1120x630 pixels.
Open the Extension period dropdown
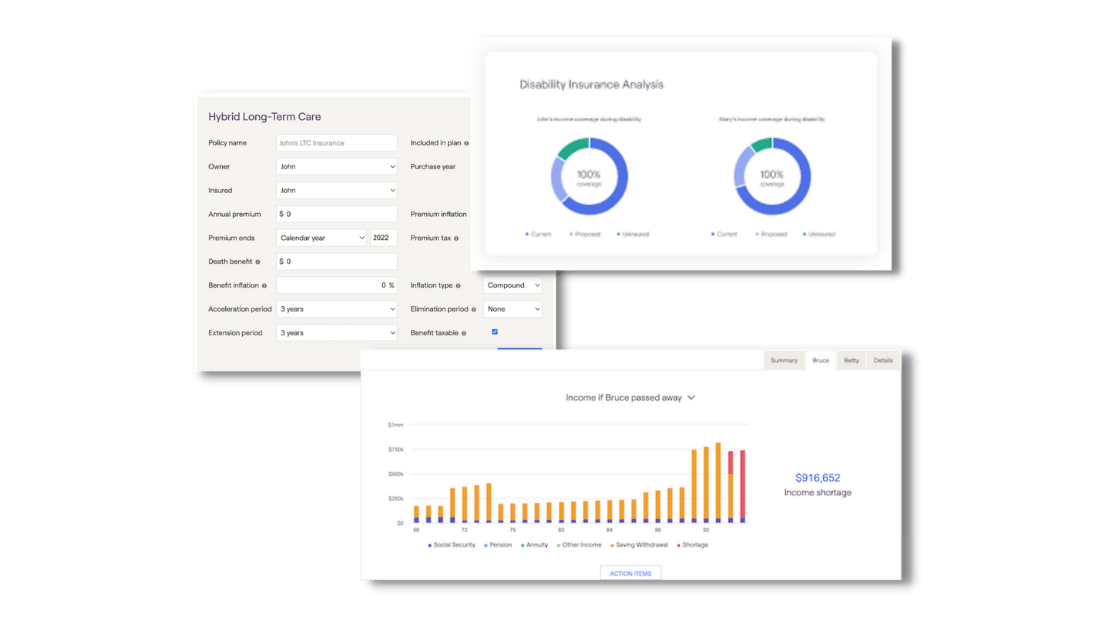(336, 333)
